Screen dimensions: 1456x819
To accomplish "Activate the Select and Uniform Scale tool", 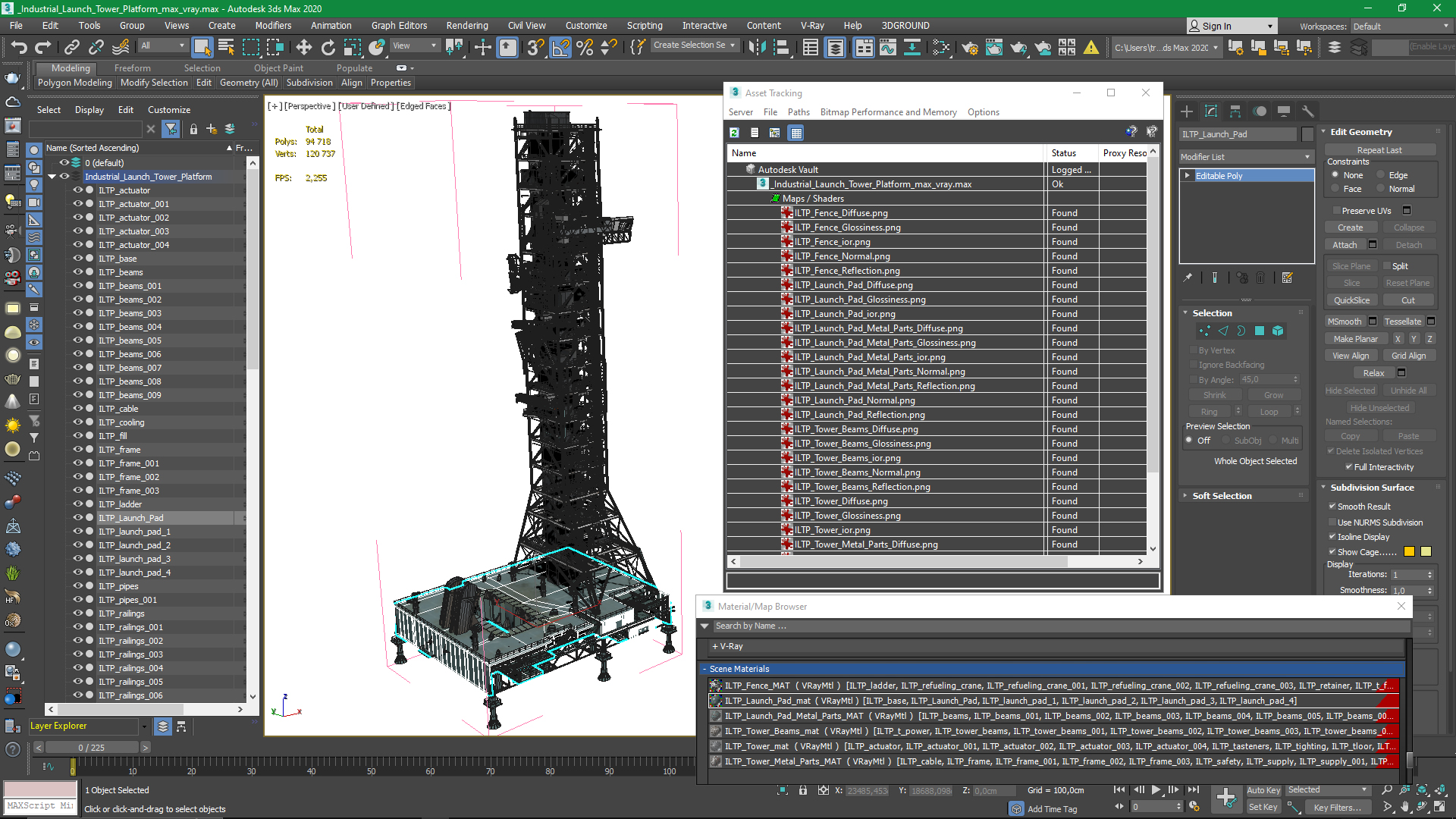I will coord(352,48).
